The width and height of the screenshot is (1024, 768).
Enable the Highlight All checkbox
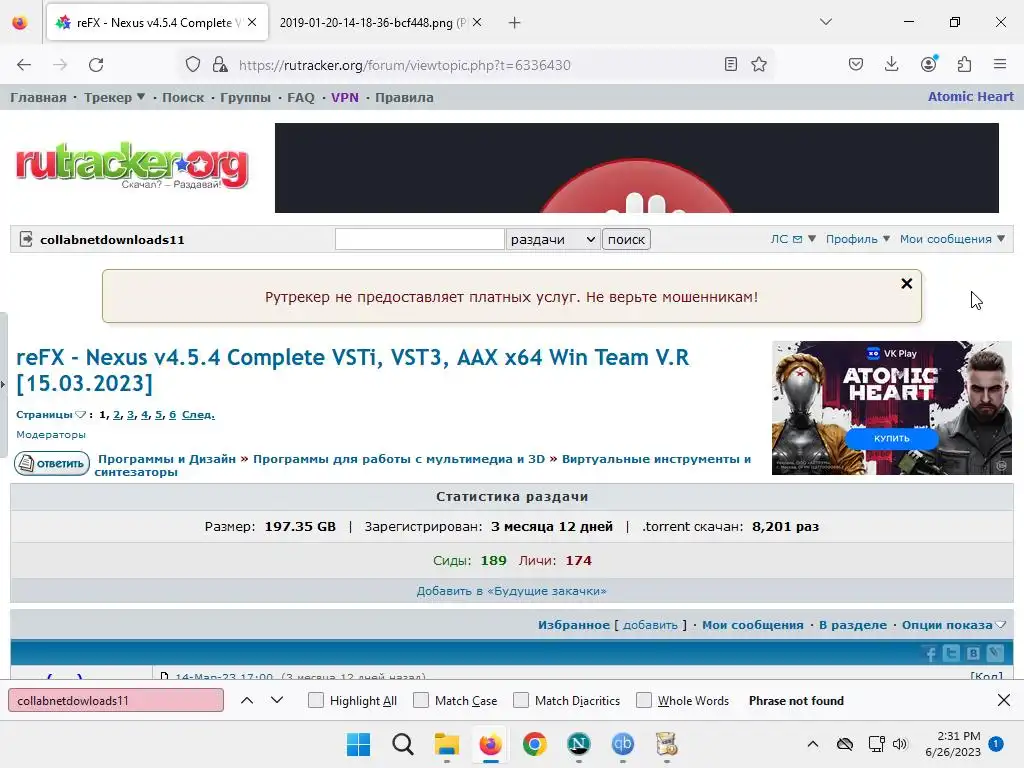click(316, 700)
